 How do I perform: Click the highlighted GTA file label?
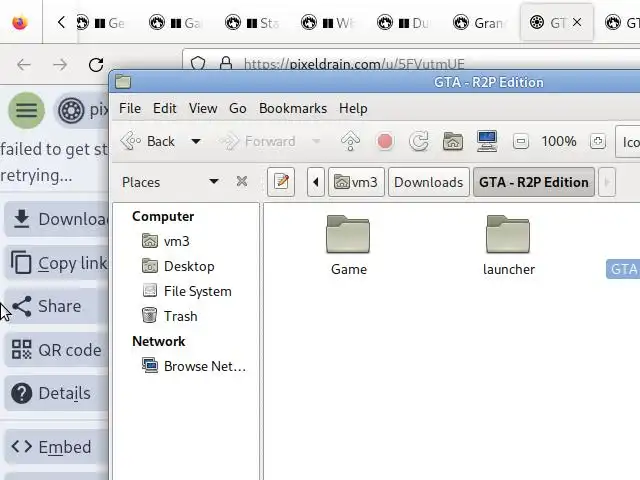tap(623, 269)
